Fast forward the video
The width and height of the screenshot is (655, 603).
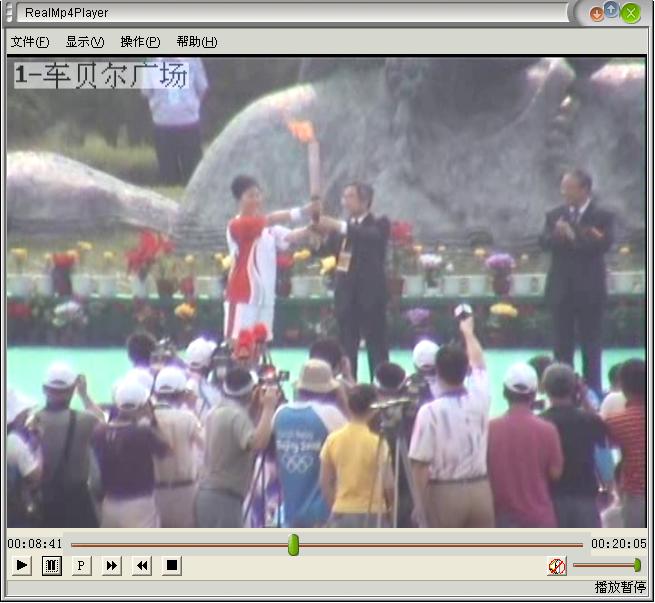pos(112,566)
